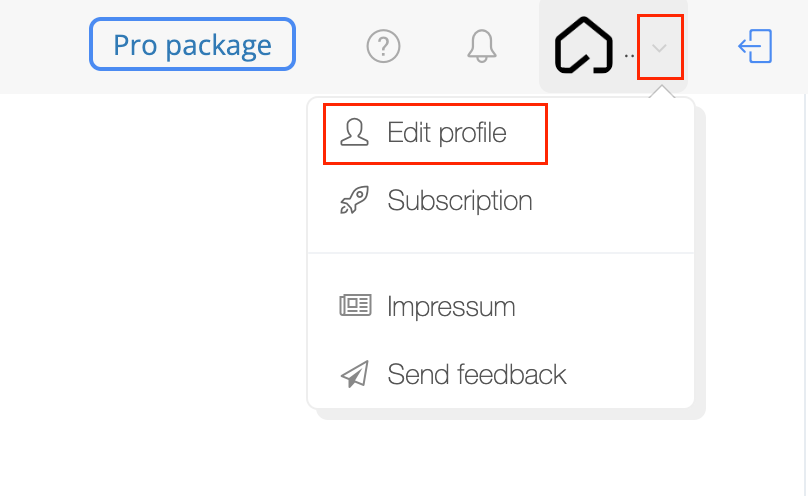
Task: Click the Pro package button
Action: [x=192, y=44]
